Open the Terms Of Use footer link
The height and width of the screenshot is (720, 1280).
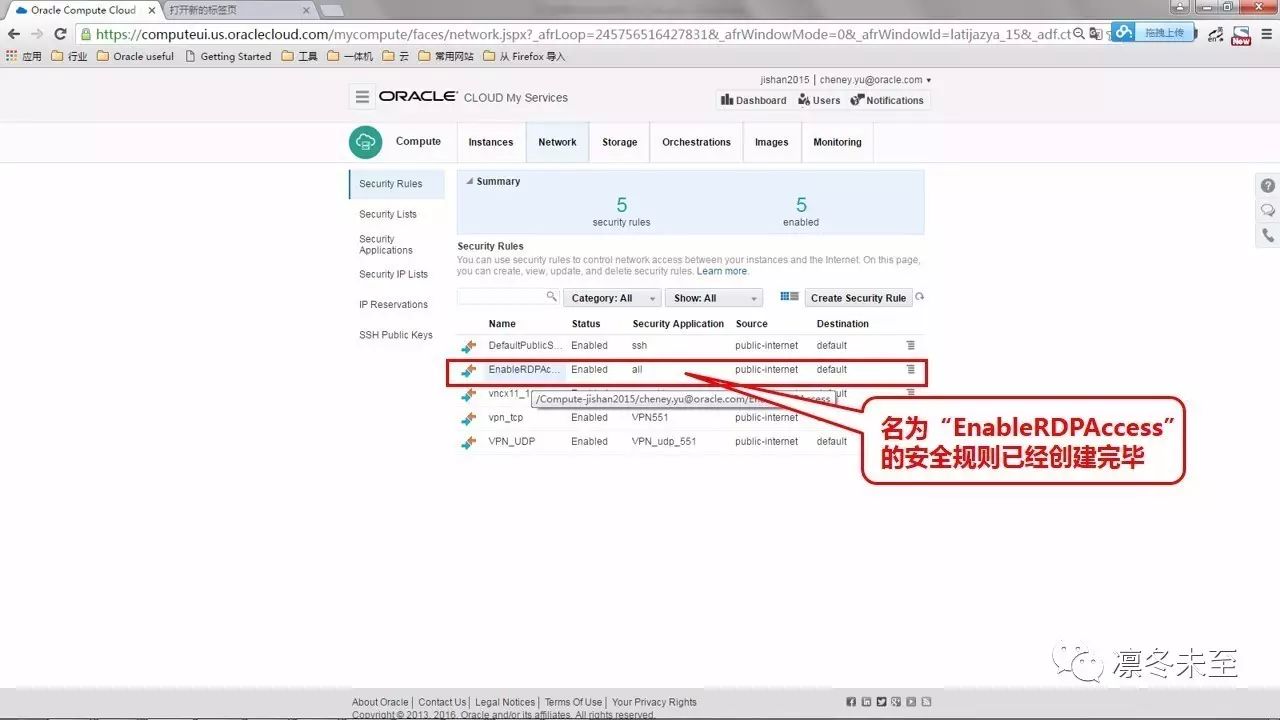coord(573,702)
